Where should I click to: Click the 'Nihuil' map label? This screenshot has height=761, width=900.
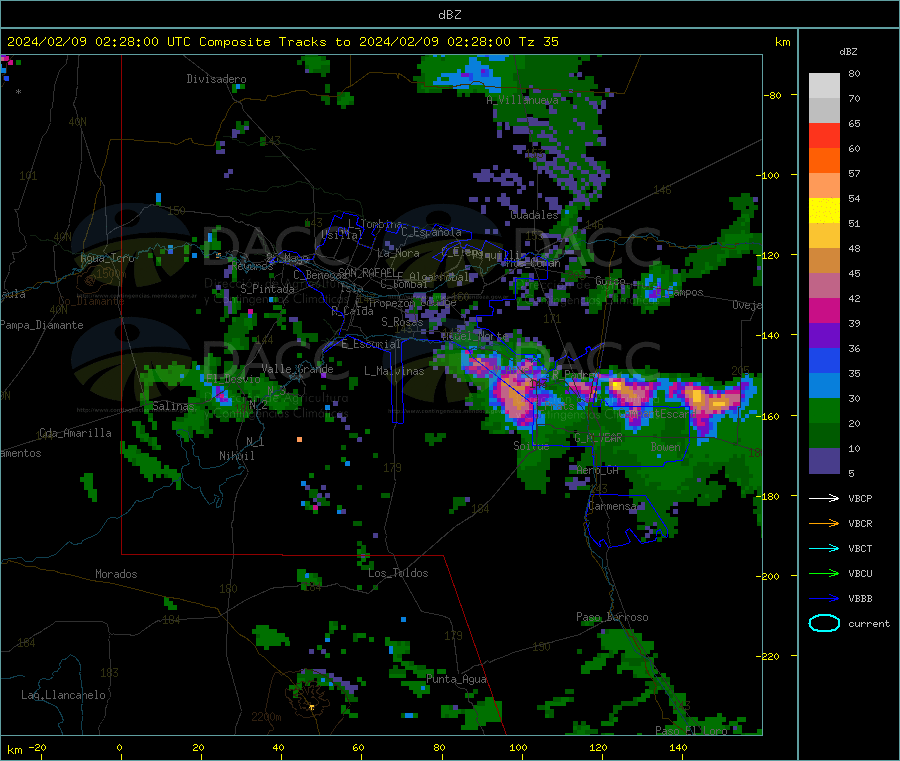[237, 456]
